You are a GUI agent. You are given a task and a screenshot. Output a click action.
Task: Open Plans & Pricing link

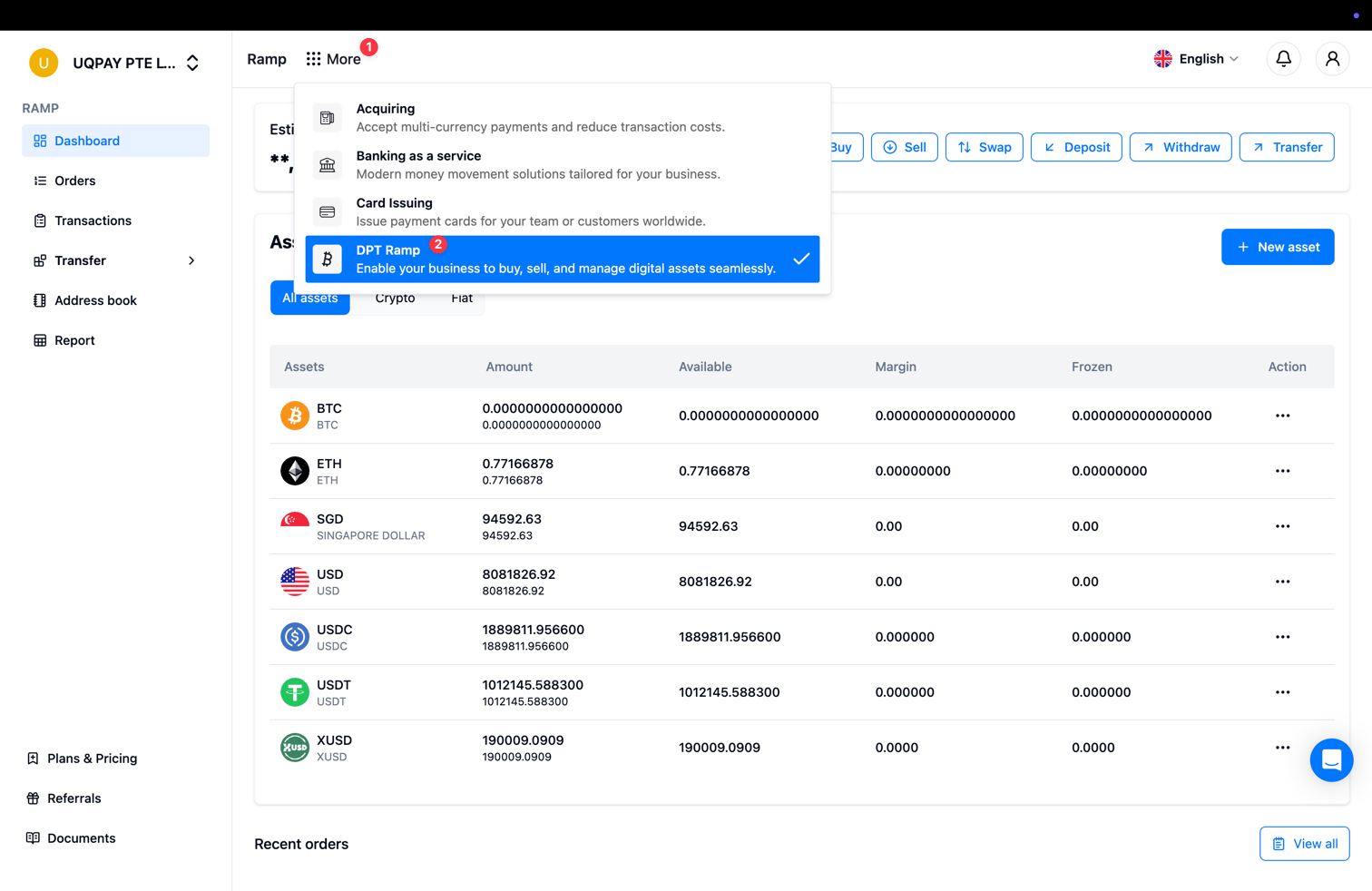(83, 759)
